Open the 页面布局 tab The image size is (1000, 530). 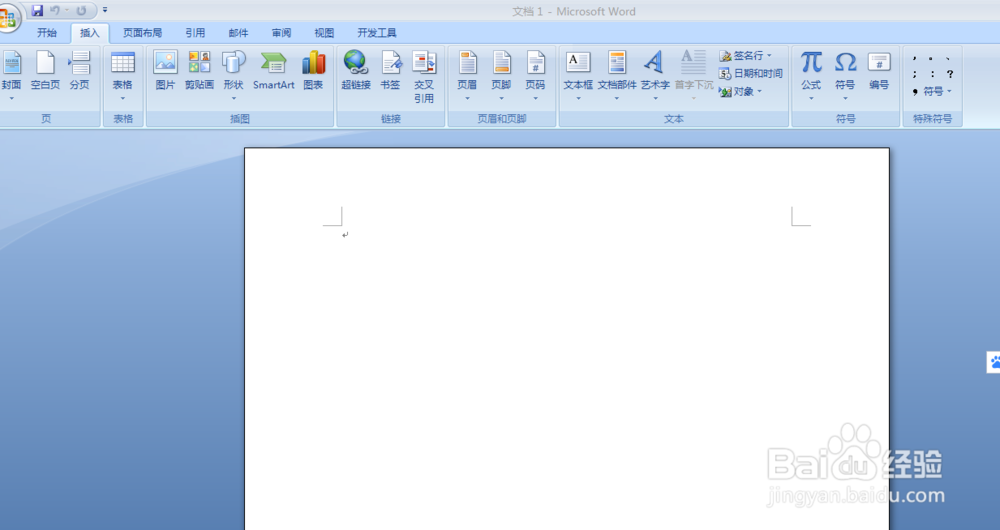142,33
